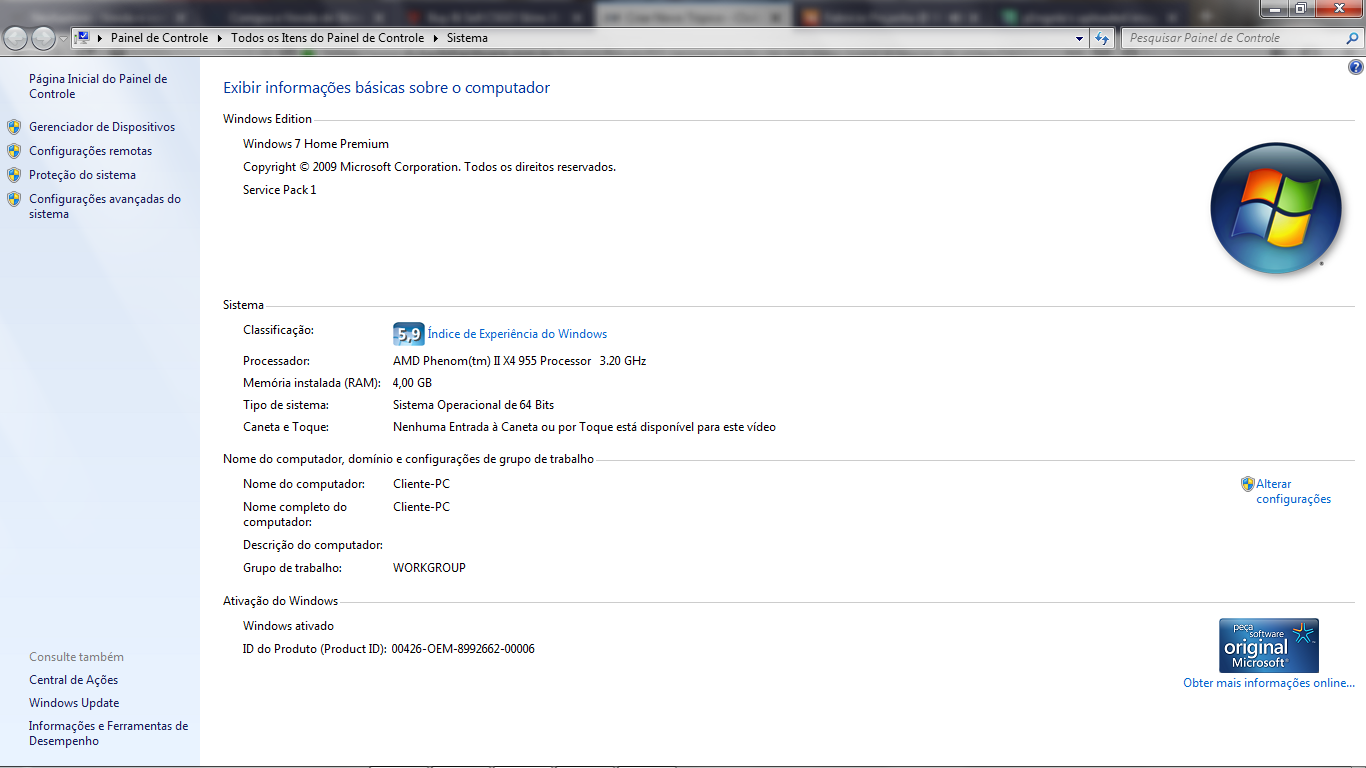Click Nenhuma Entrada à Caneta ou por Toque text
The width and height of the screenshot is (1366, 768).
click(x=585, y=427)
